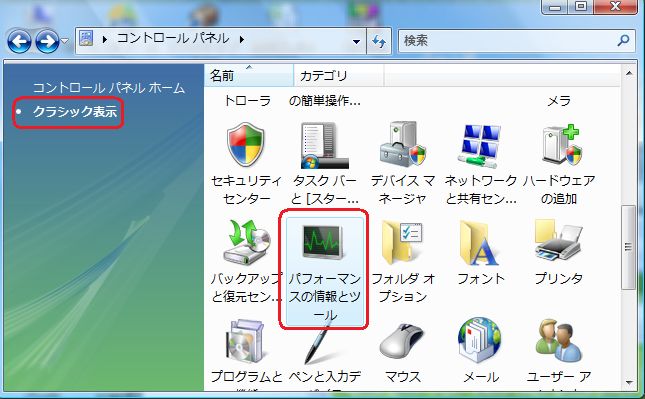
Task: Open the フォント folder icon
Action: (479, 243)
